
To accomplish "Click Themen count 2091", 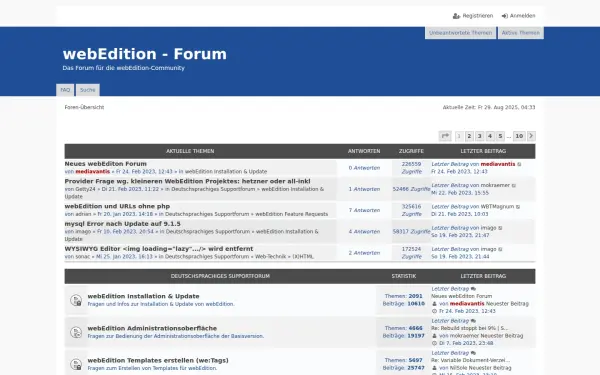I will point(416,296).
